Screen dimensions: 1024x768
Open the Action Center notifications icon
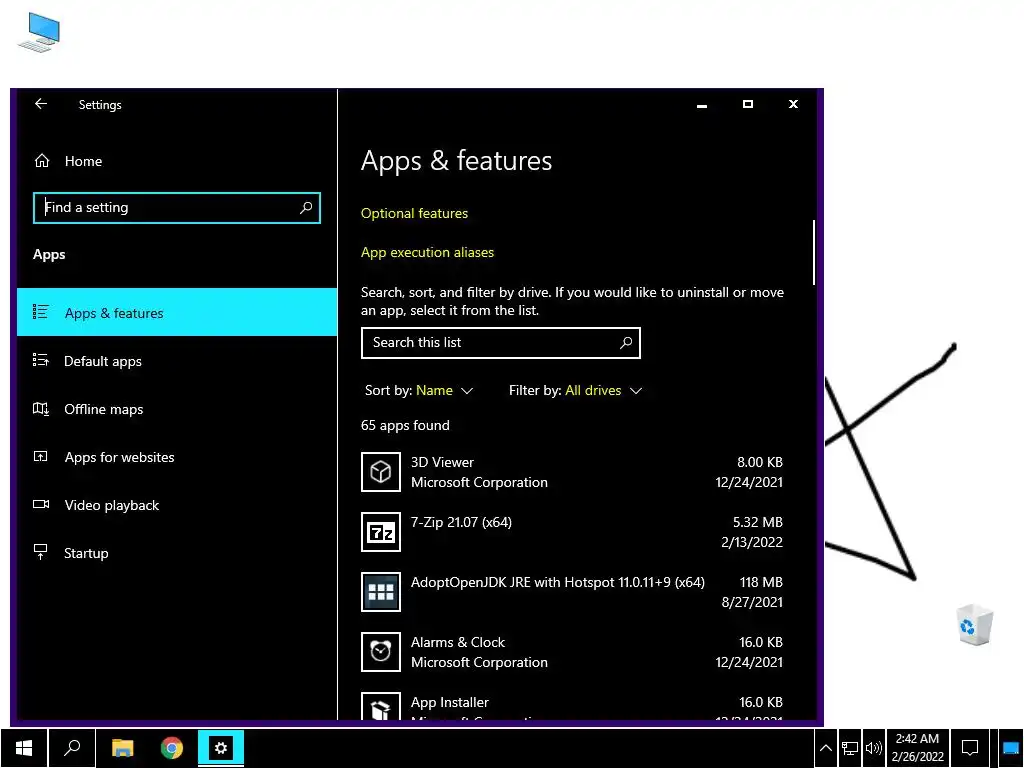point(970,748)
